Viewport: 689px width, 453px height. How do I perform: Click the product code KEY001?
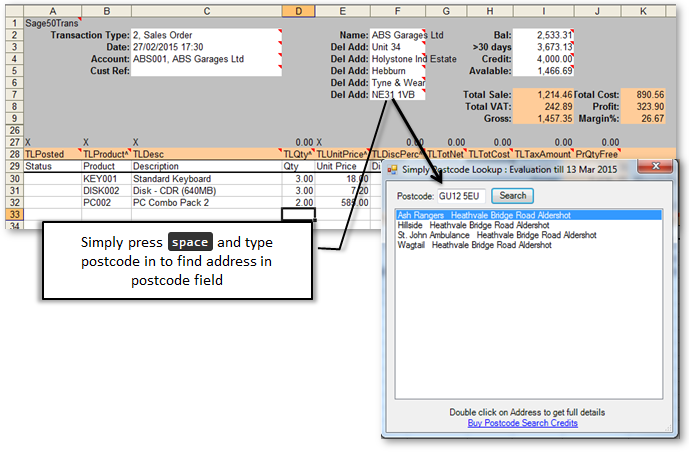[106, 179]
